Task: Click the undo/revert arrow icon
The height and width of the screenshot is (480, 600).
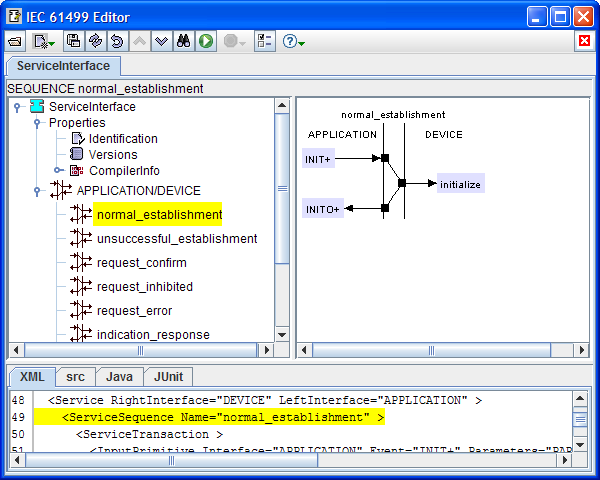Action: click(x=117, y=41)
